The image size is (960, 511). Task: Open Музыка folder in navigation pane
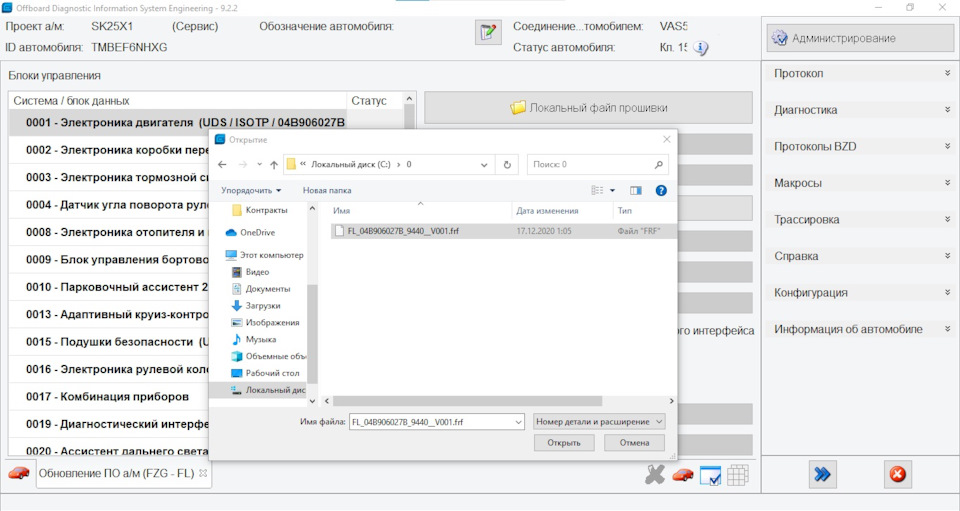[x=253, y=339]
